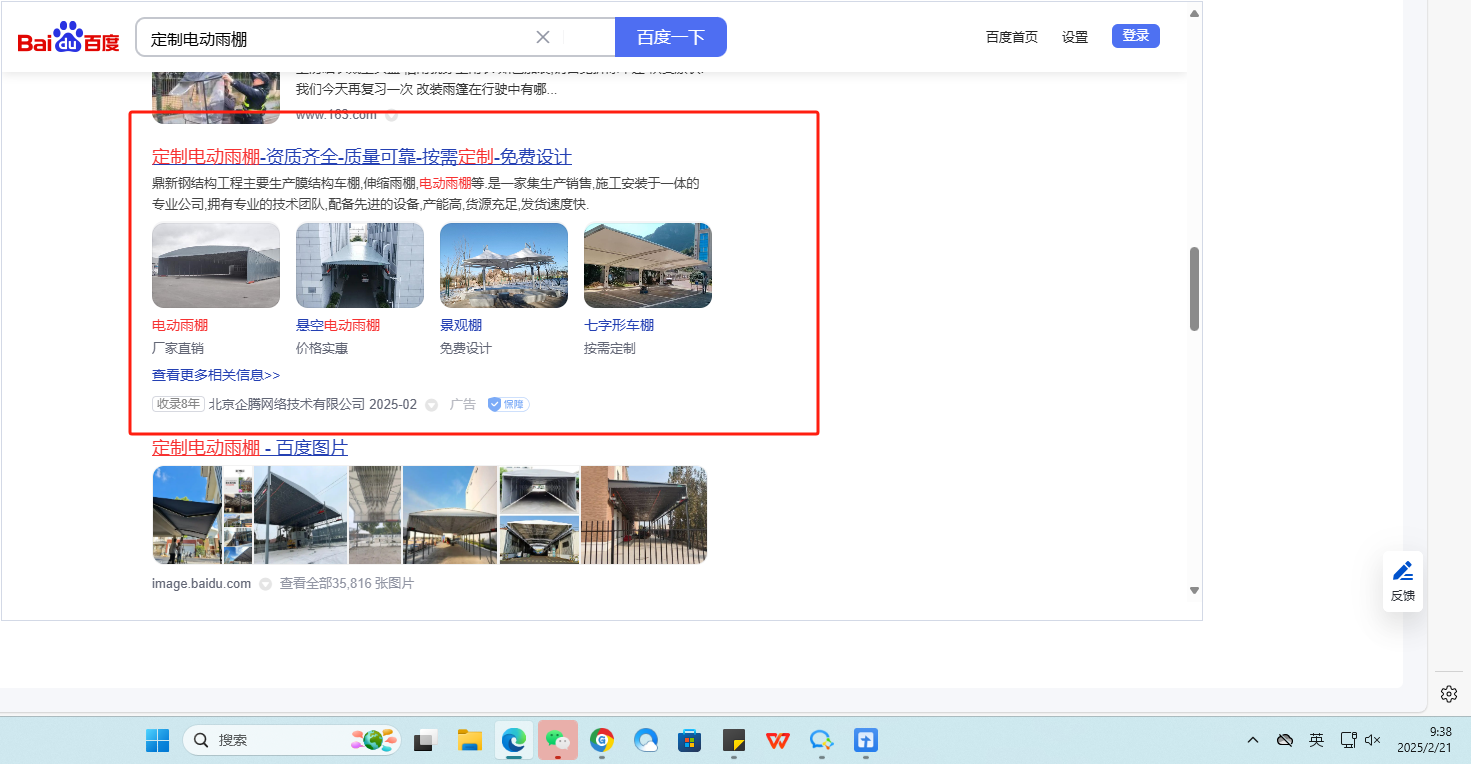Click the 保障 shield badge
Viewport: 1471px width, 764px height.
pyautogui.click(x=508, y=405)
